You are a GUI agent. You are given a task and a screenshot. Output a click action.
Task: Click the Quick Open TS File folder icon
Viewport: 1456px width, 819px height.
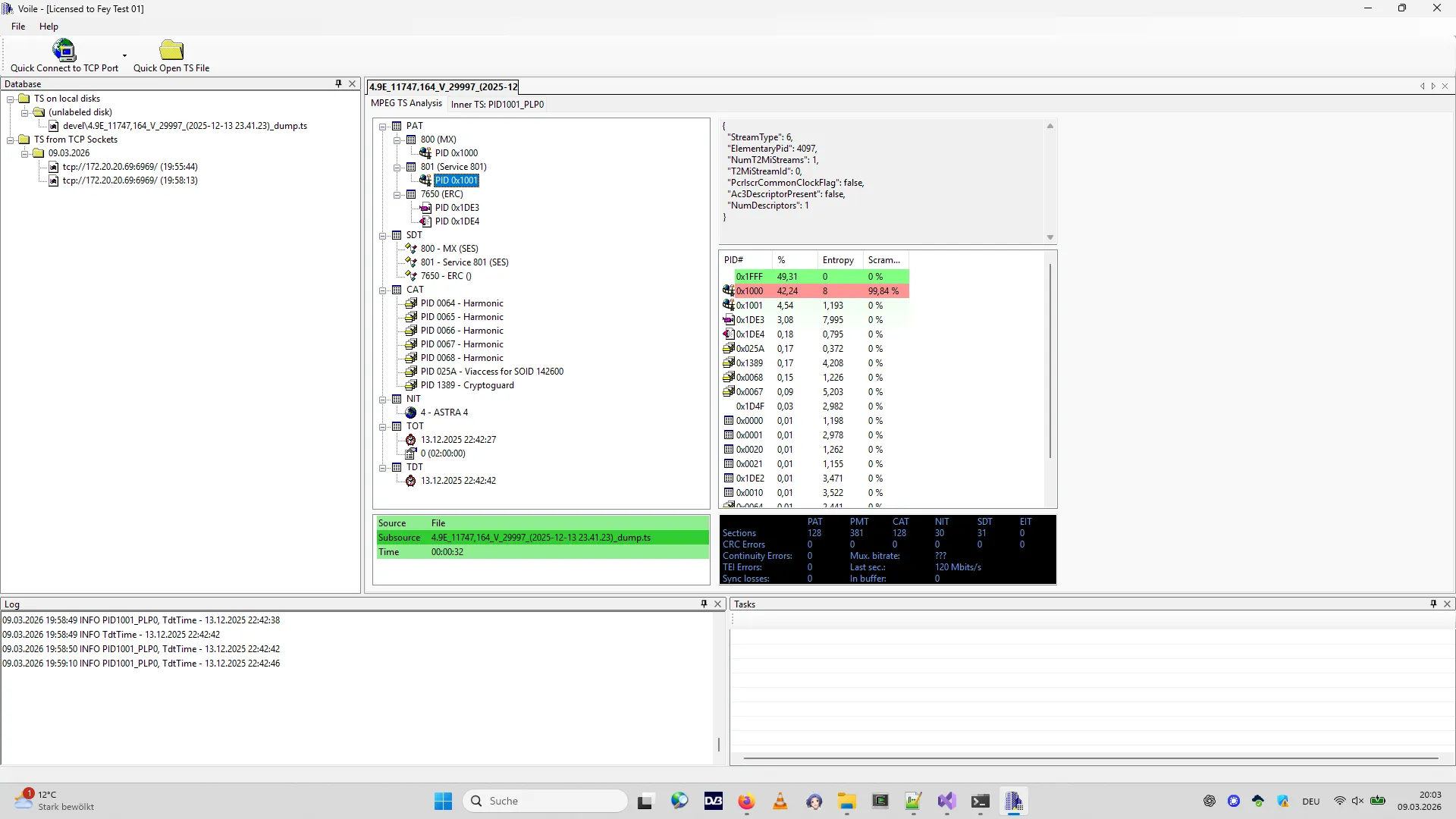pos(171,51)
